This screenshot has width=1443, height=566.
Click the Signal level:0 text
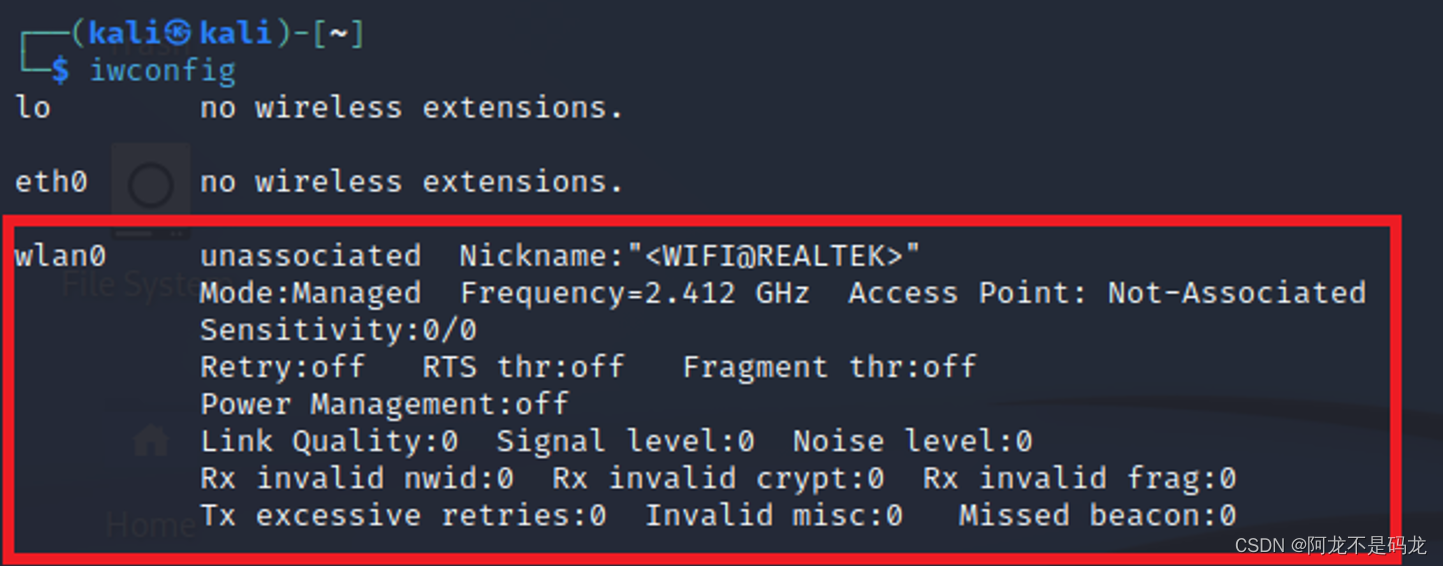(x=625, y=441)
